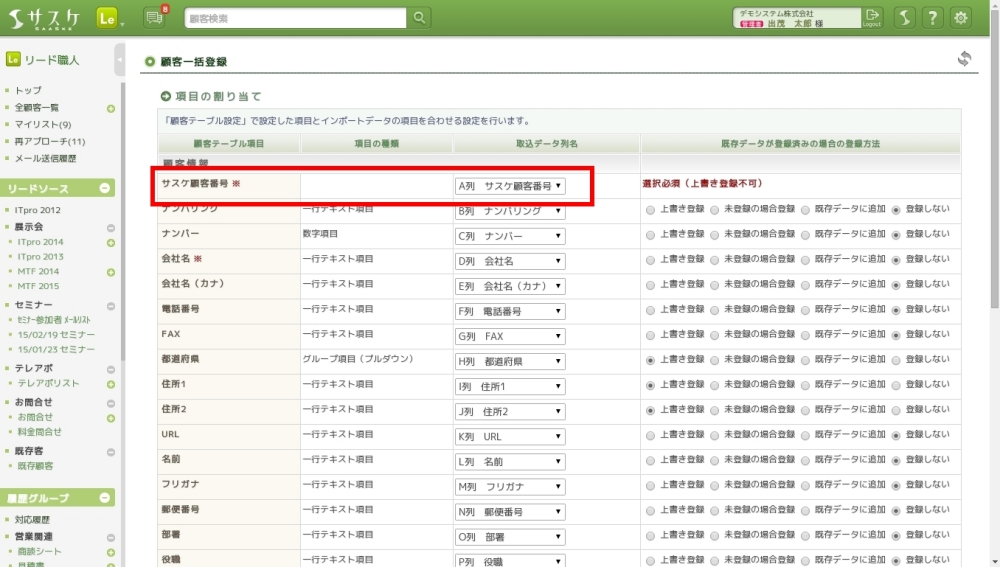Viewport: 1000px width, 567px height.
Task: Open メール送信履歴 in the sidebar
Action: point(46,159)
